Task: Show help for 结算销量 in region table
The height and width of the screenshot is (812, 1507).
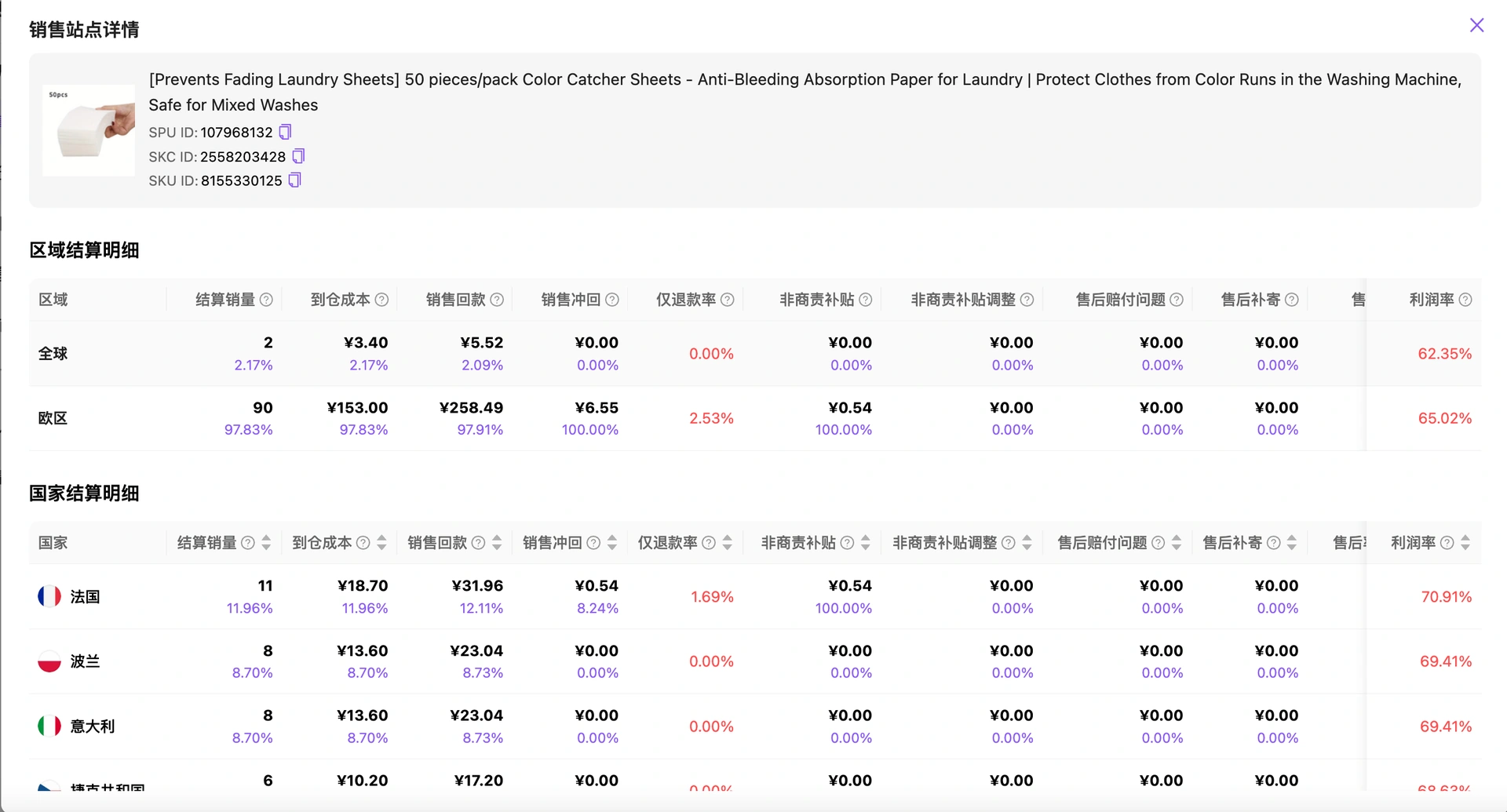Action: pos(266,300)
